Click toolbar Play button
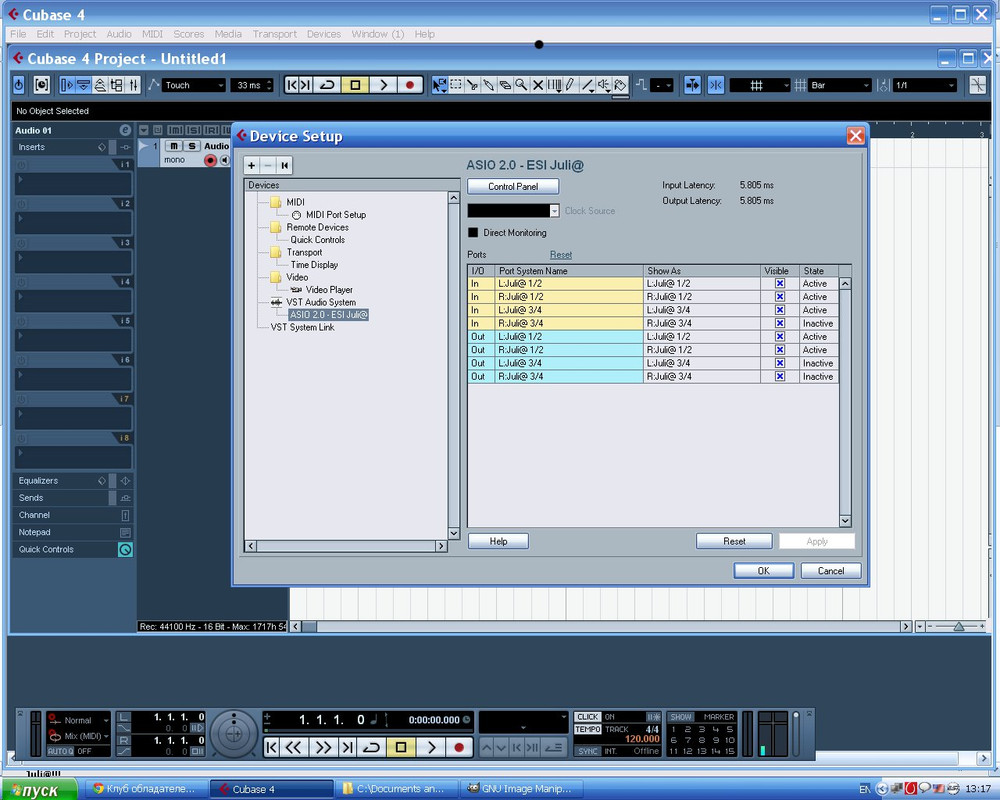The width and height of the screenshot is (1000, 800). [383, 85]
